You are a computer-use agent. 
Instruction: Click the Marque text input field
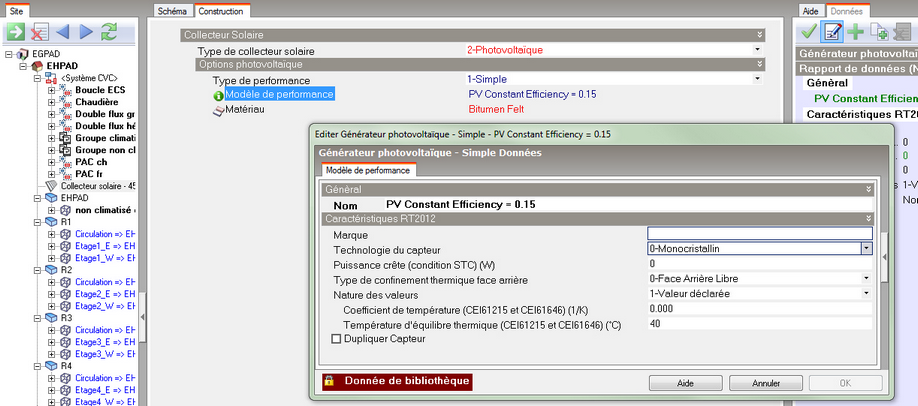pos(759,234)
